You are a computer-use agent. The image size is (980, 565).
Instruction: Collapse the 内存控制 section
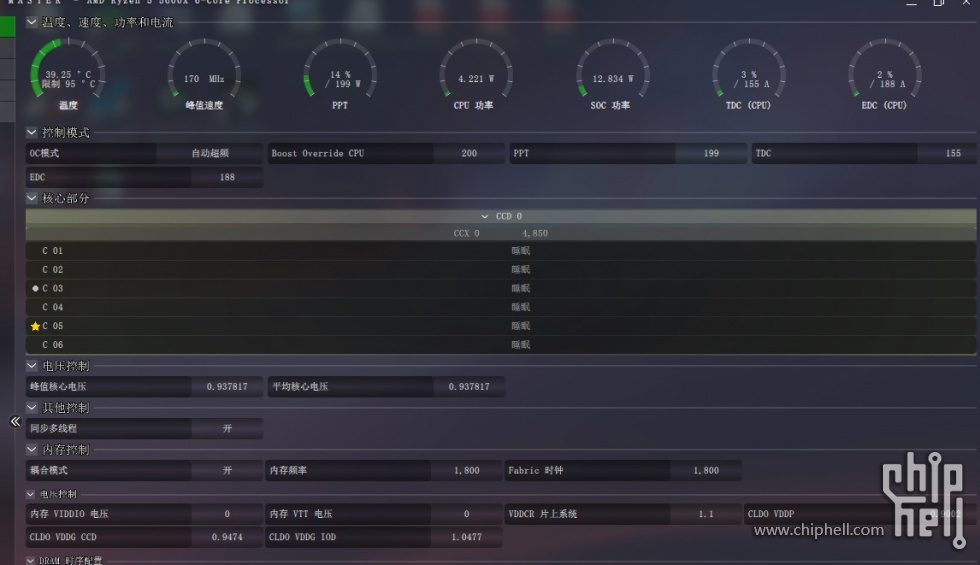pyautogui.click(x=31, y=449)
